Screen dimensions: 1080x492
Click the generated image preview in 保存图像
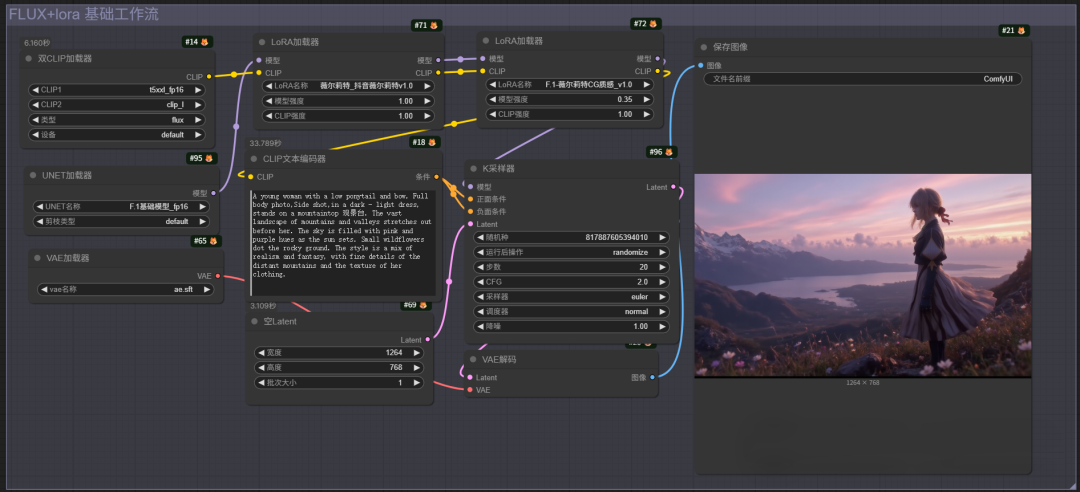(862, 276)
